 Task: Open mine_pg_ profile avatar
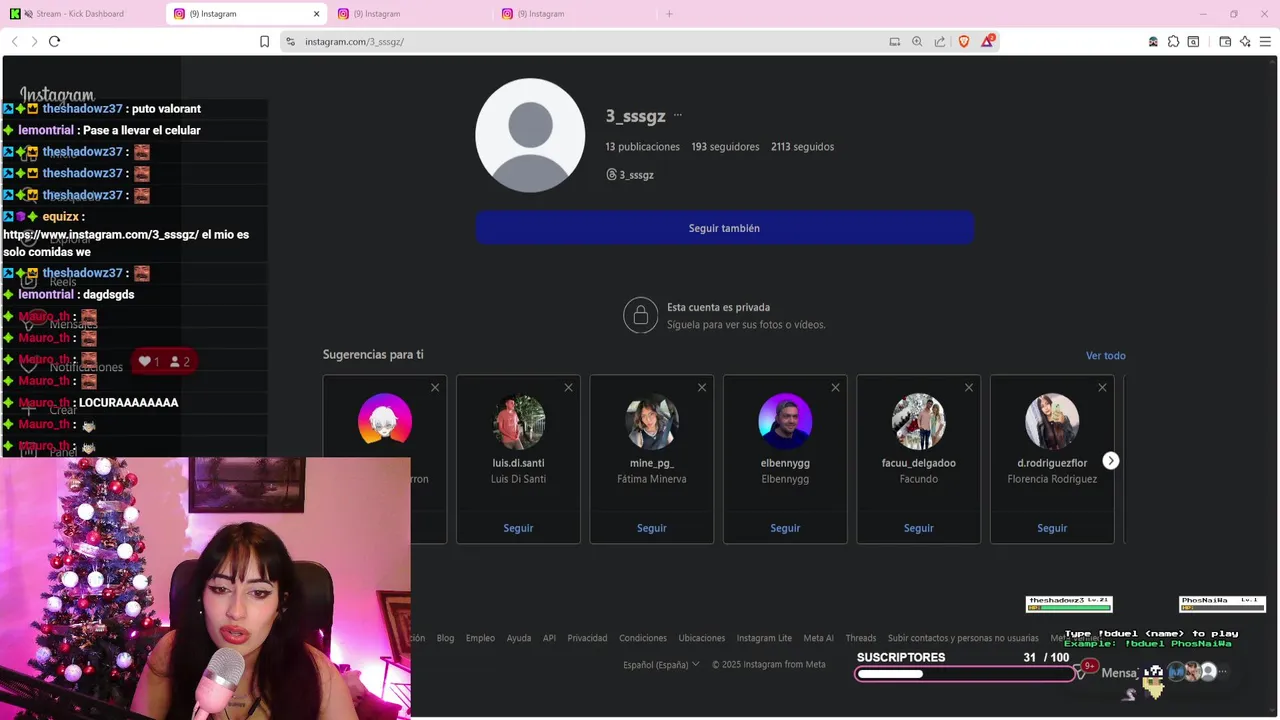tap(652, 421)
